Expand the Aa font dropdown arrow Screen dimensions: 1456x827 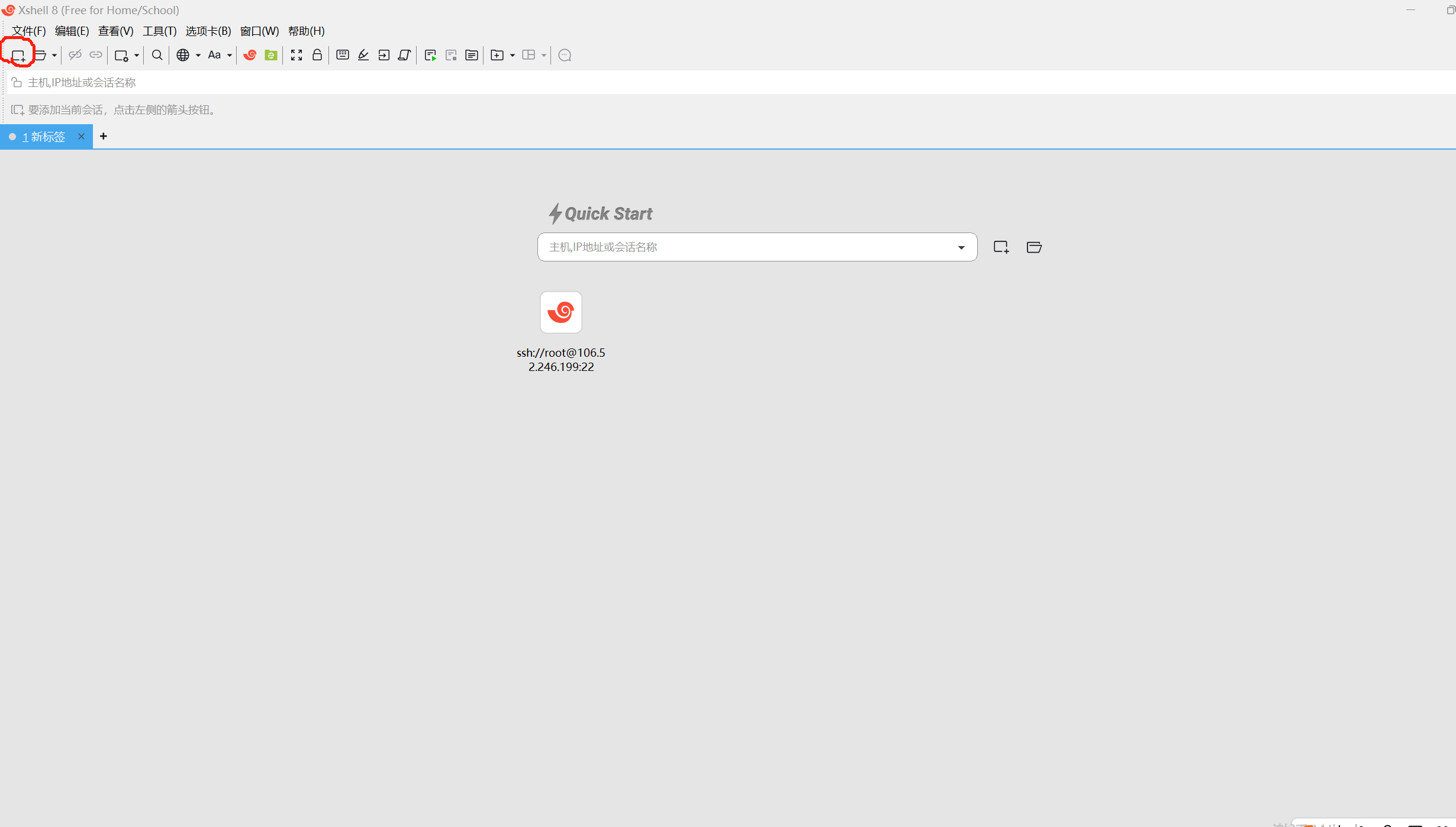[x=230, y=56]
